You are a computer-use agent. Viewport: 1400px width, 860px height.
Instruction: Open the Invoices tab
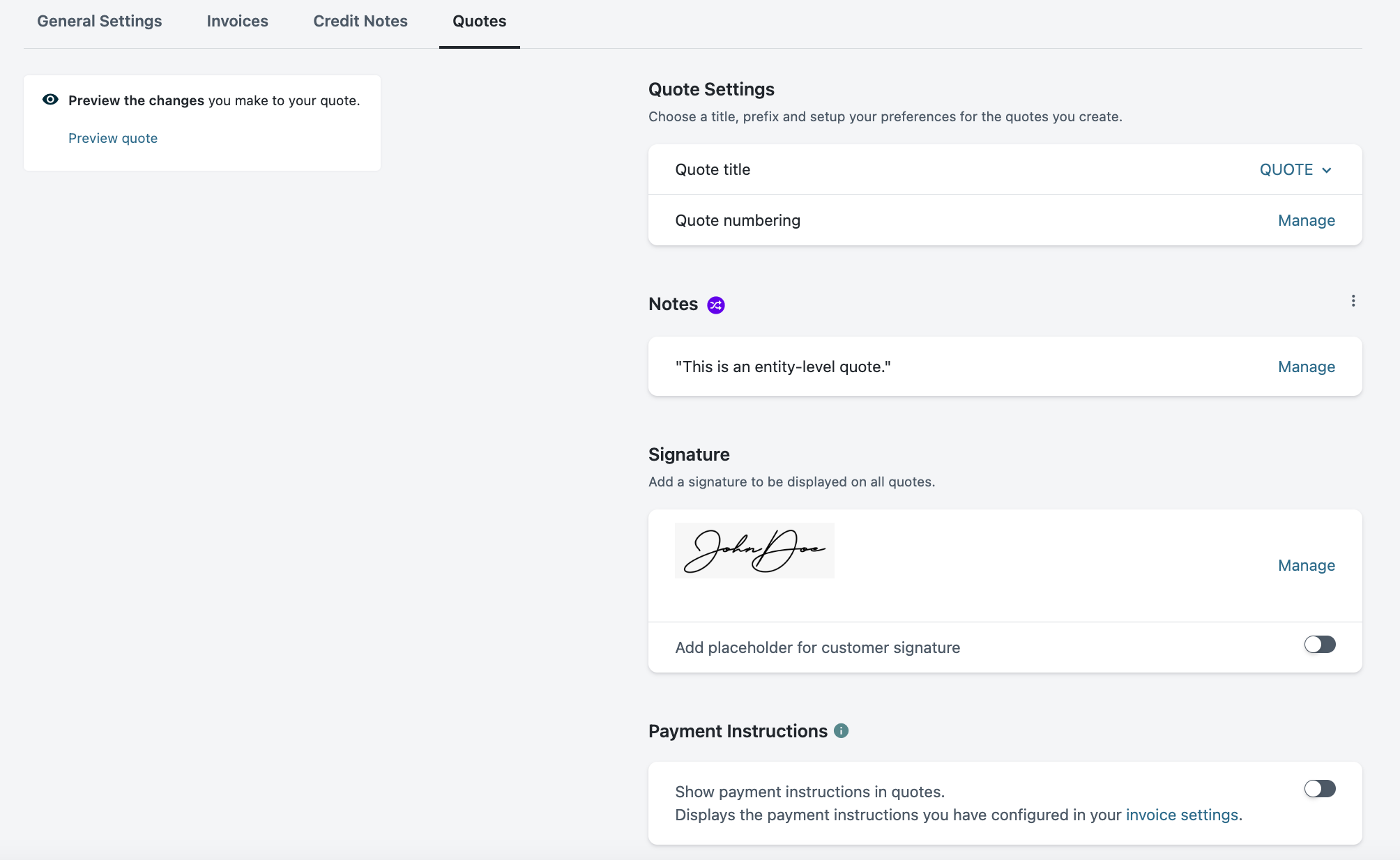(237, 22)
